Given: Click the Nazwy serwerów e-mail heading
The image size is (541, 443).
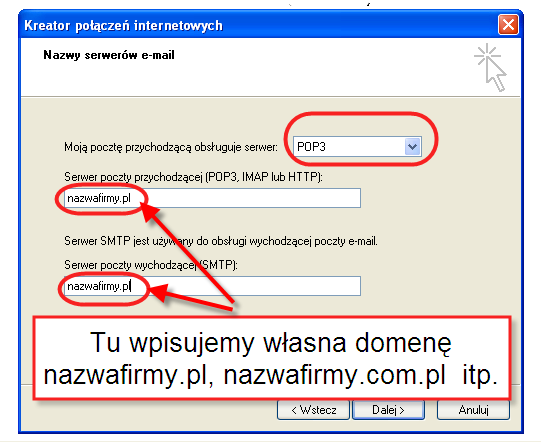Looking at the screenshot, I should 109,55.
